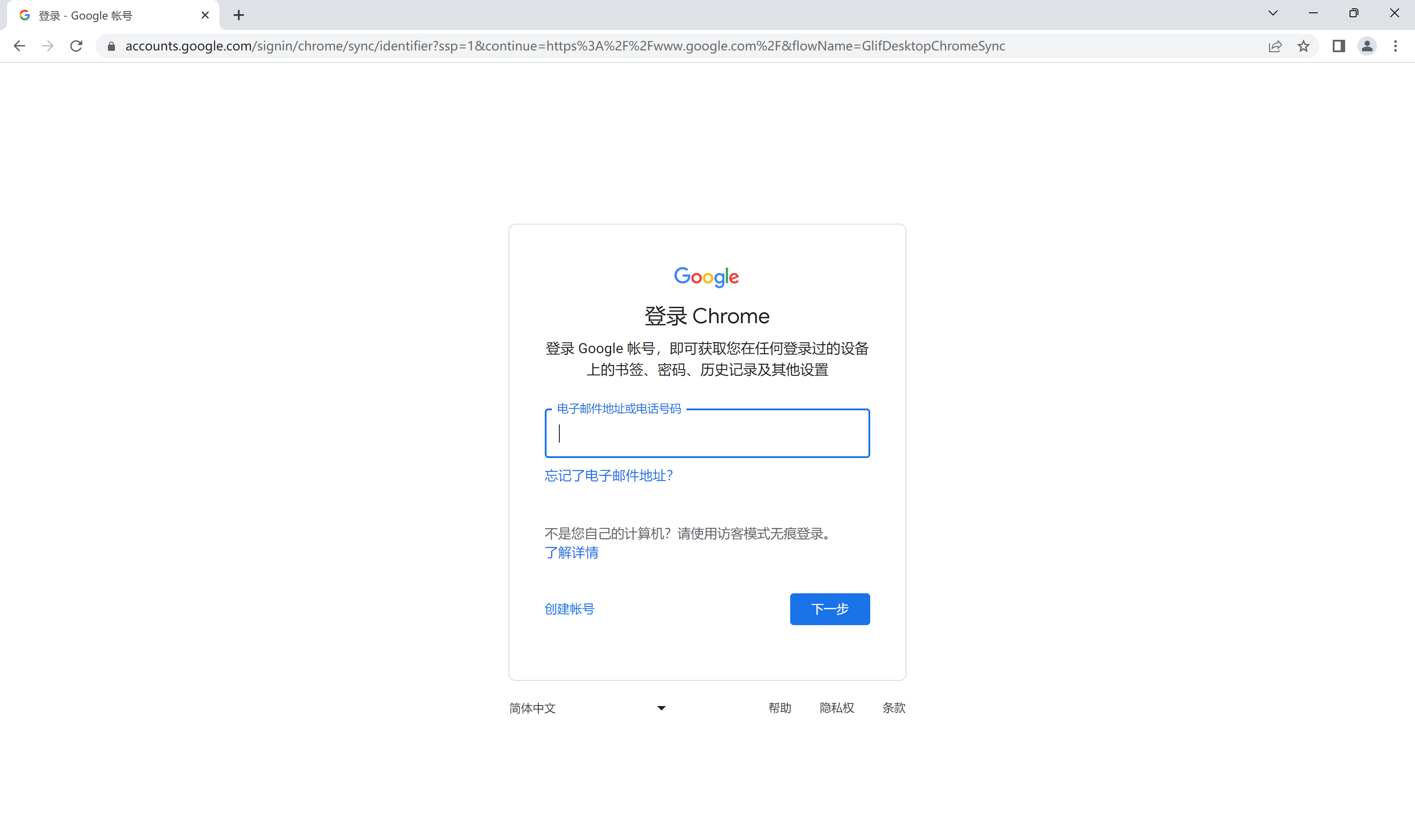This screenshot has height=840, width=1415.
Task: Expand the tab search chevron
Action: coord(1273,13)
